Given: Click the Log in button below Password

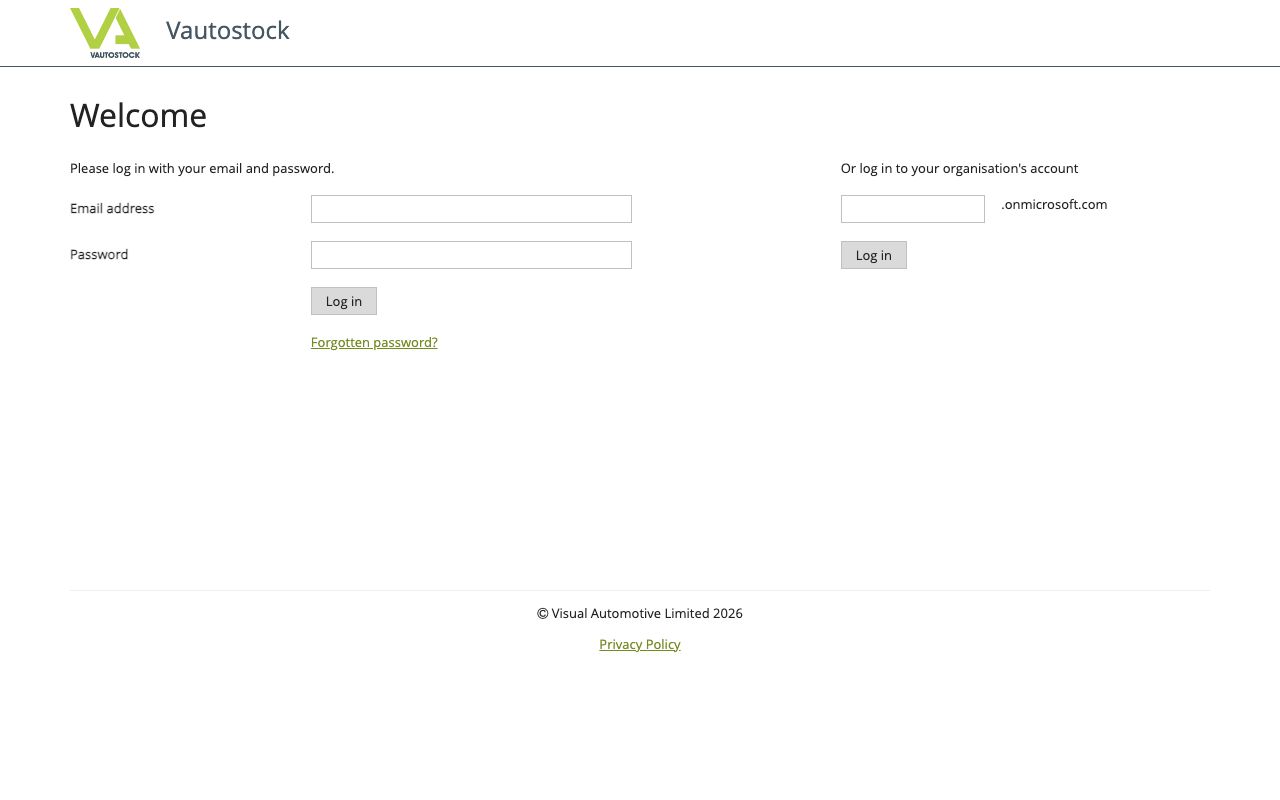Looking at the screenshot, I should pos(344,301).
